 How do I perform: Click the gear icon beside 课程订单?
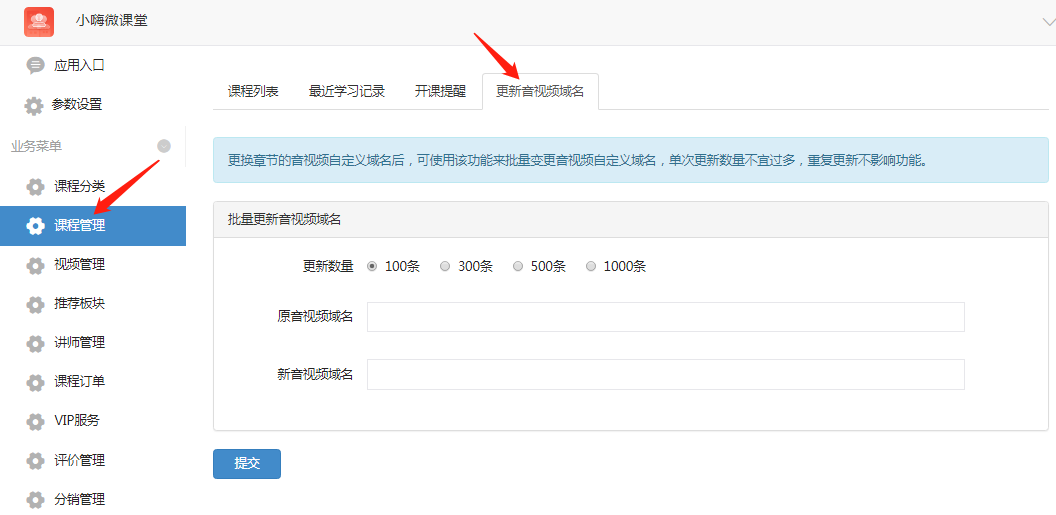click(35, 382)
